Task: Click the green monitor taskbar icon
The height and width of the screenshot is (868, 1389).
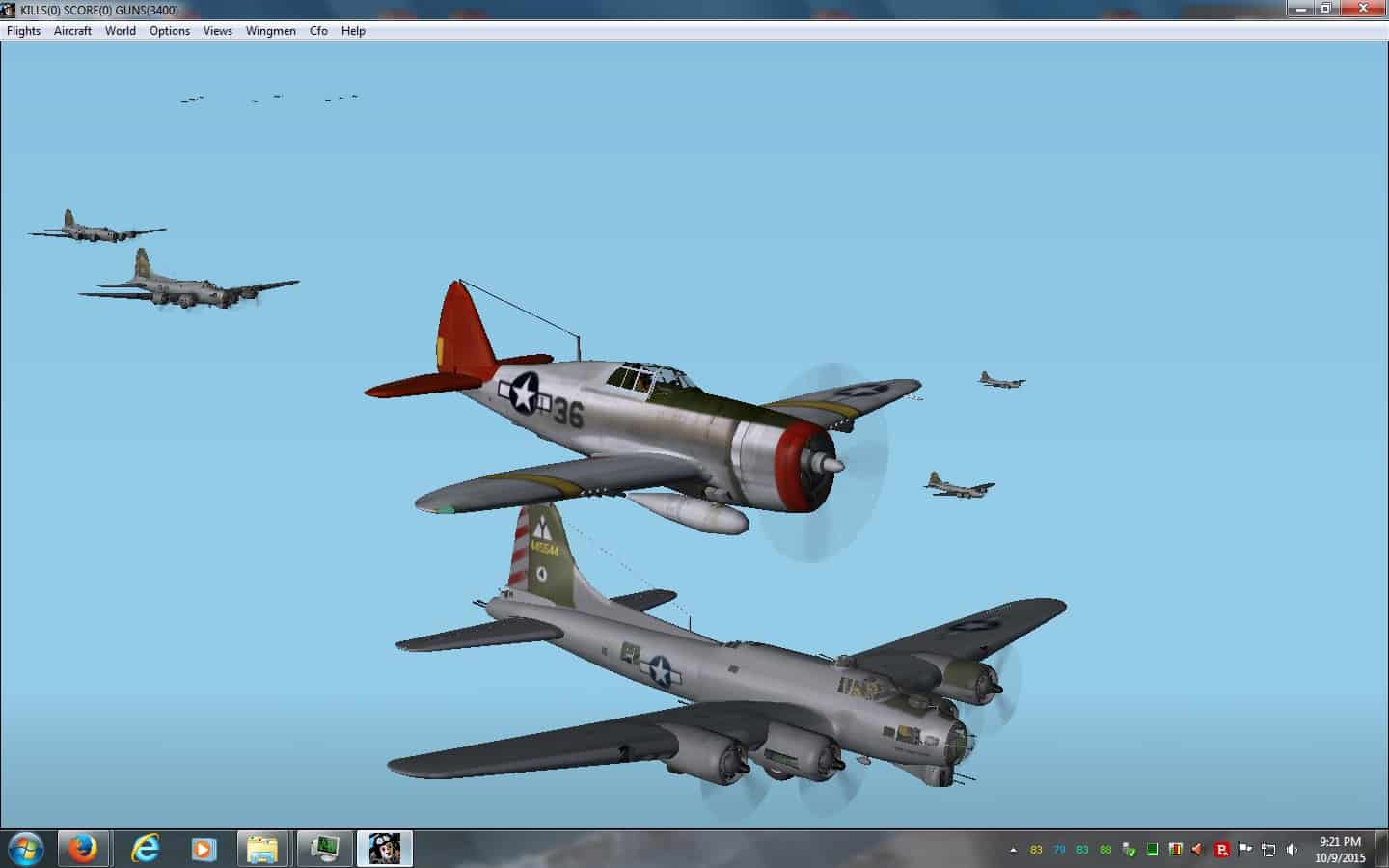Action: (x=324, y=849)
